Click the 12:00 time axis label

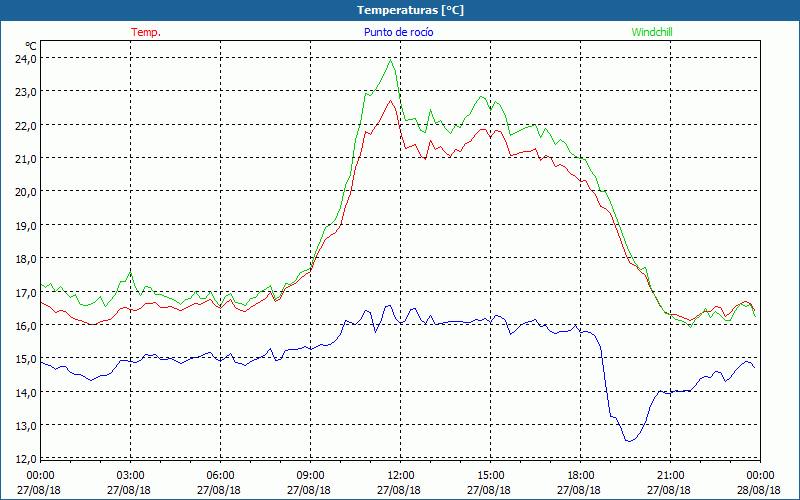point(401,476)
